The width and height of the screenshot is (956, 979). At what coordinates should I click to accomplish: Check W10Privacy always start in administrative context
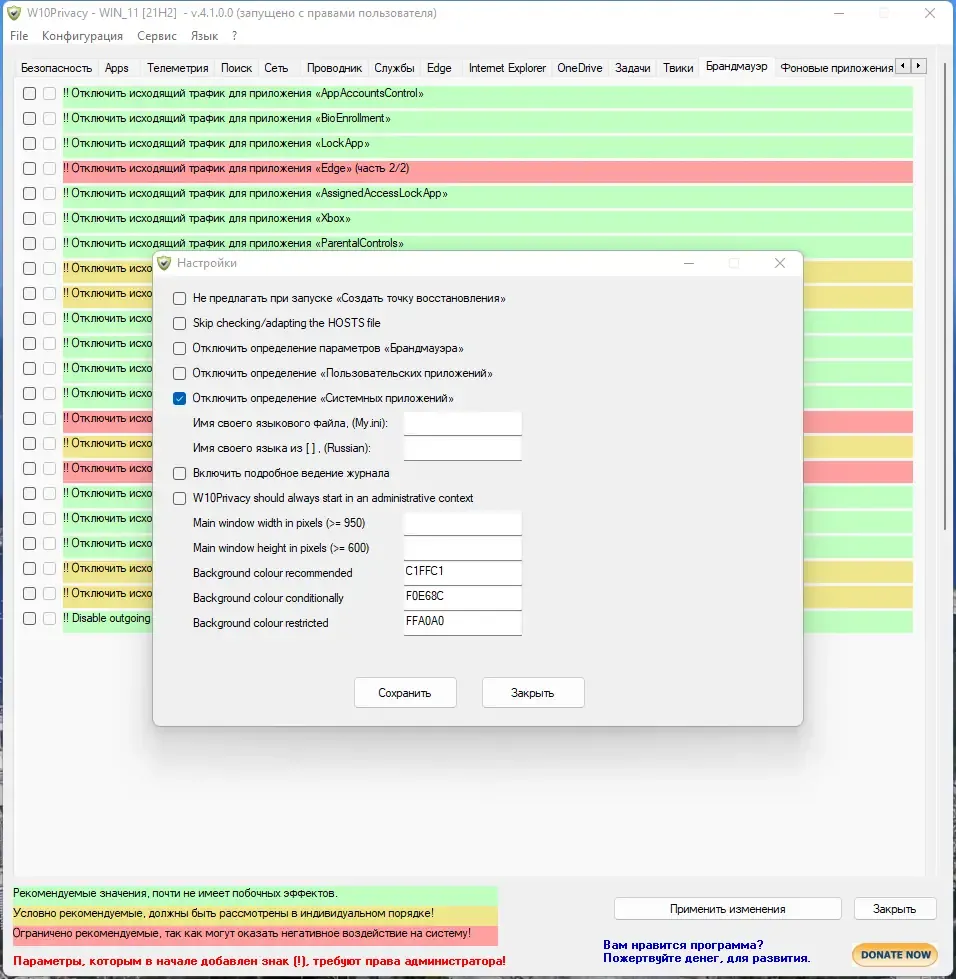coord(179,498)
